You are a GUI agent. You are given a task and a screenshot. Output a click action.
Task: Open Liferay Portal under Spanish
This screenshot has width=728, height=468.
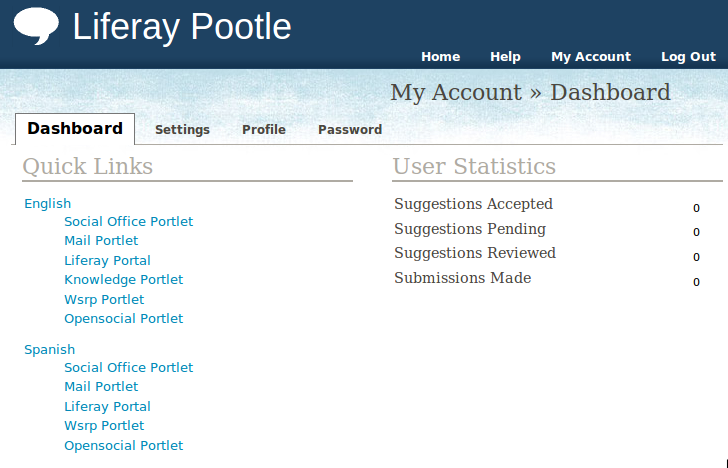[107, 407]
